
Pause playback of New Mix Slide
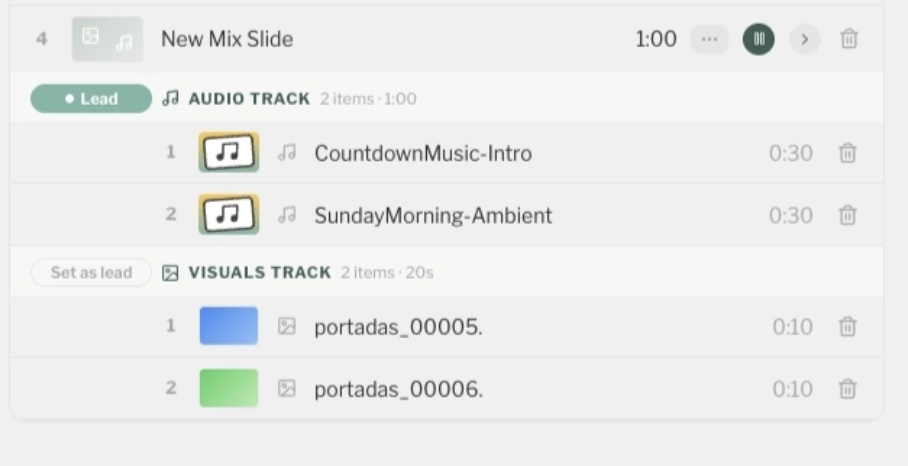tap(759, 39)
